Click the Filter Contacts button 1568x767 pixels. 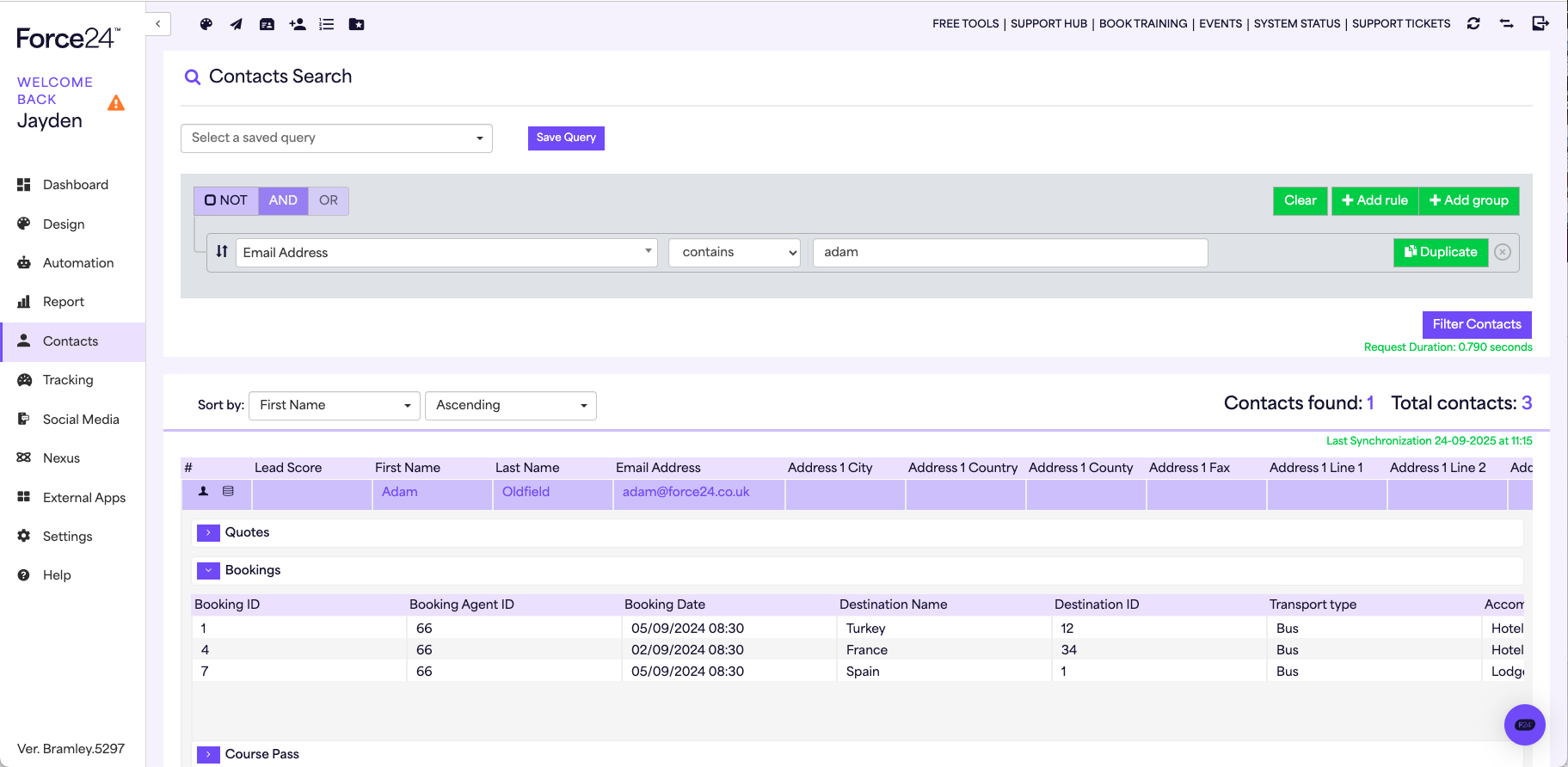(x=1477, y=324)
